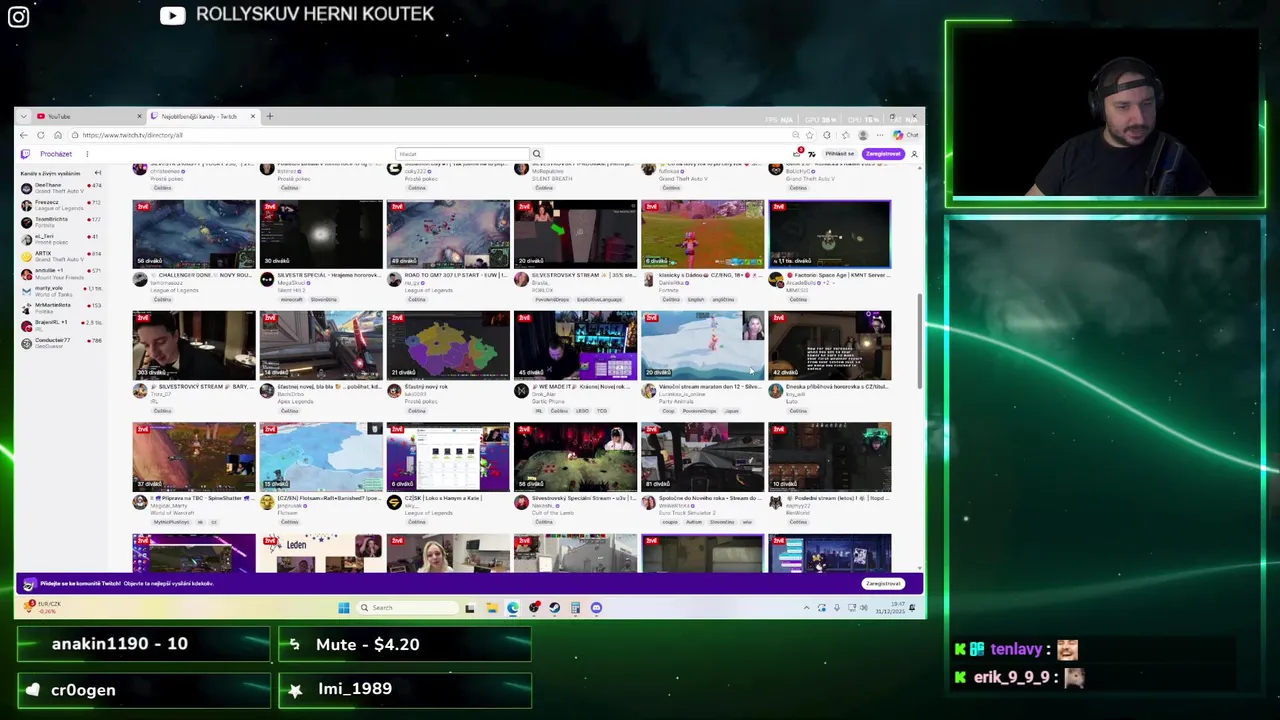Collapse the live channels sidebar

97,173
